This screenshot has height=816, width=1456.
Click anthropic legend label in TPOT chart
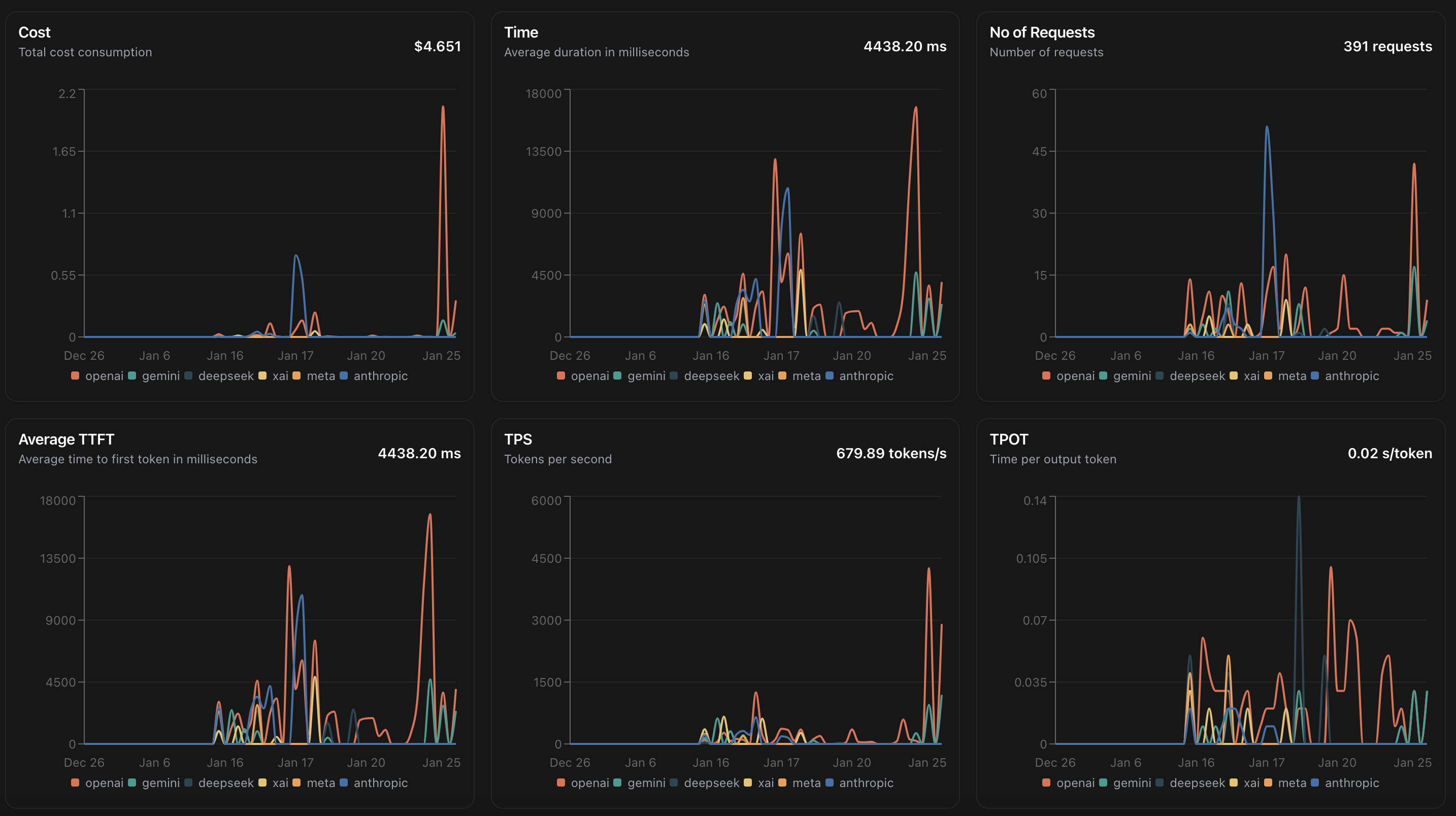coord(1352,783)
